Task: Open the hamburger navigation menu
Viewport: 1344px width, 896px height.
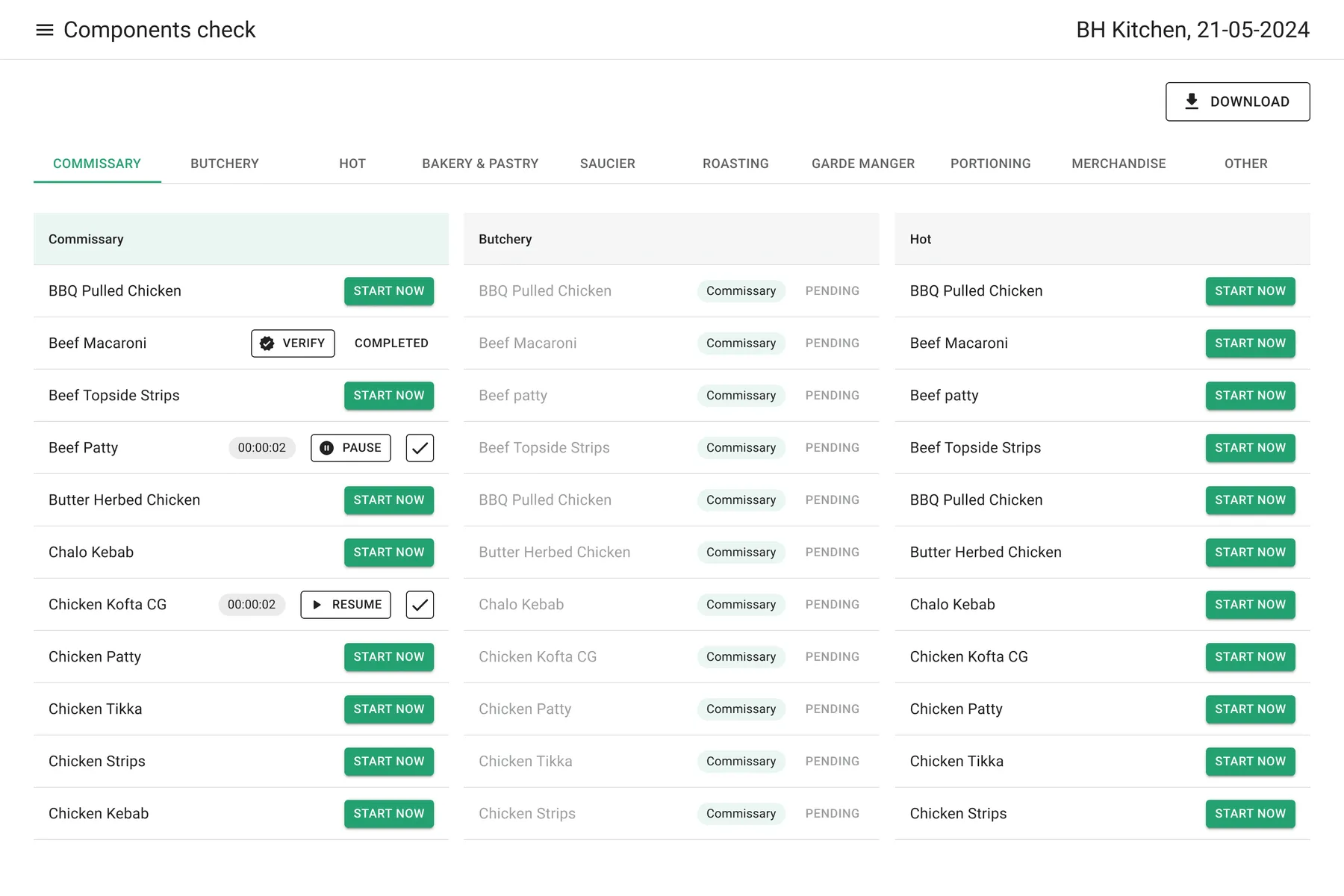Action: 45,30
